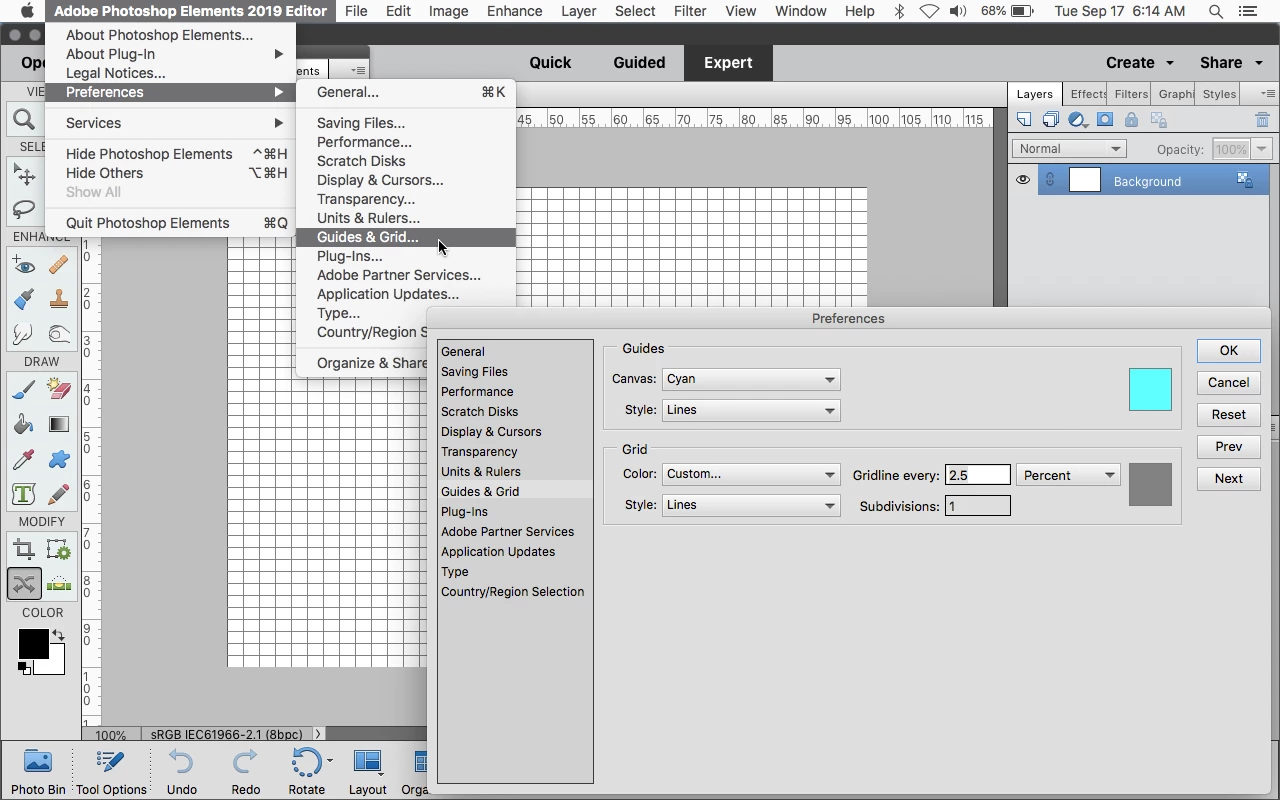Select the Zoom tool

(24, 121)
